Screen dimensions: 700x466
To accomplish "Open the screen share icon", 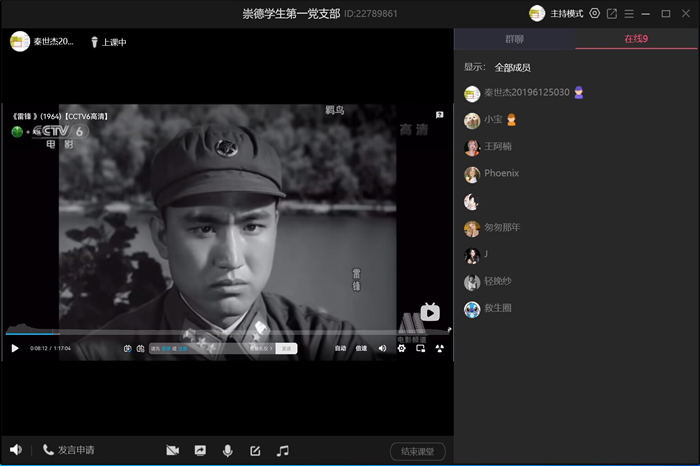I will [200, 451].
